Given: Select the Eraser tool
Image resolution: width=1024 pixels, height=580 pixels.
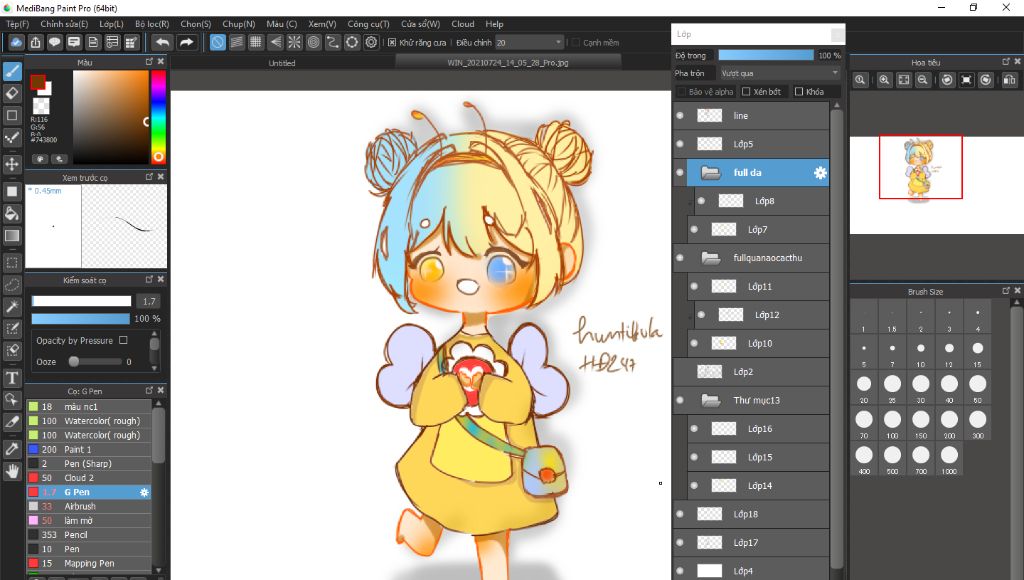Looking at the screenshot, I should [x=12, y=93].
